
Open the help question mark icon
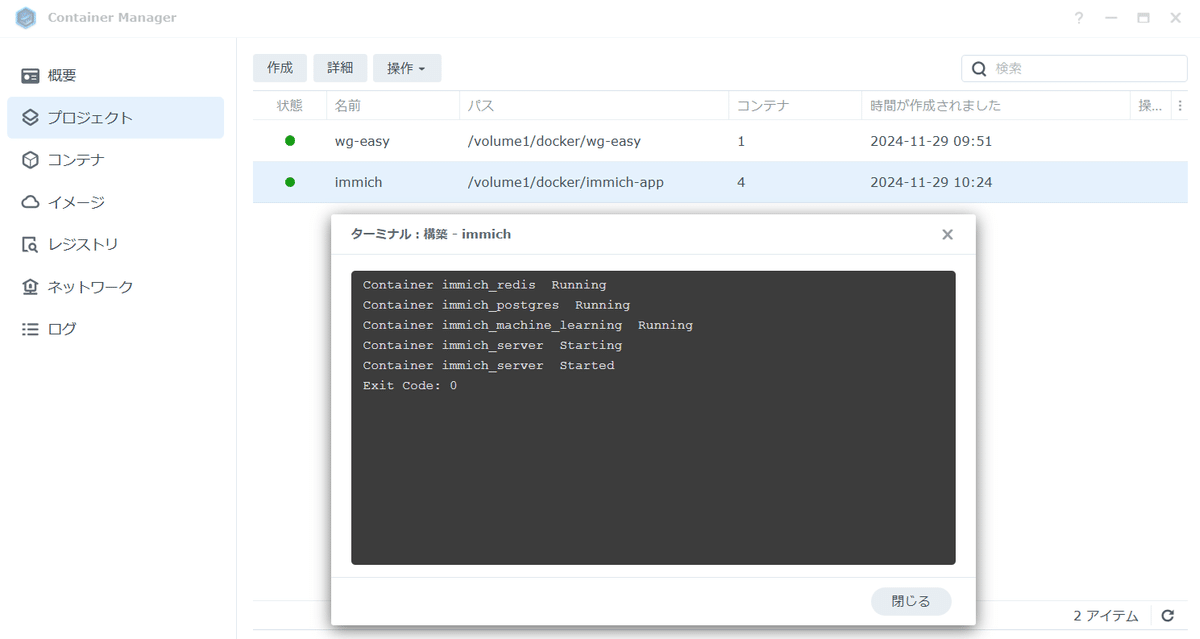[1079, 18]
